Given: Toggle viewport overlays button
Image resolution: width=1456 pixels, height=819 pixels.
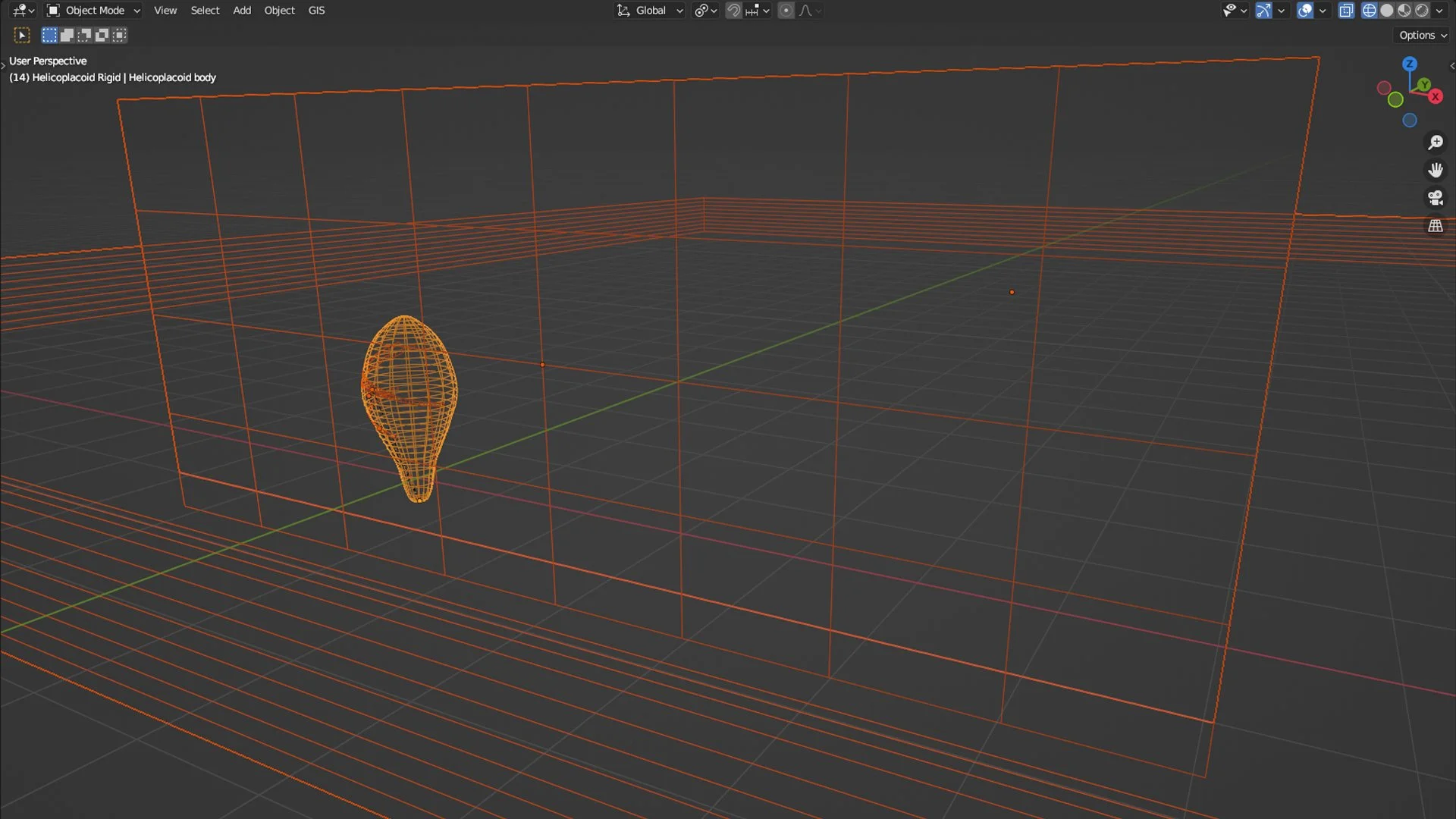Looking at the screenshot, I should coord(1305,11).
